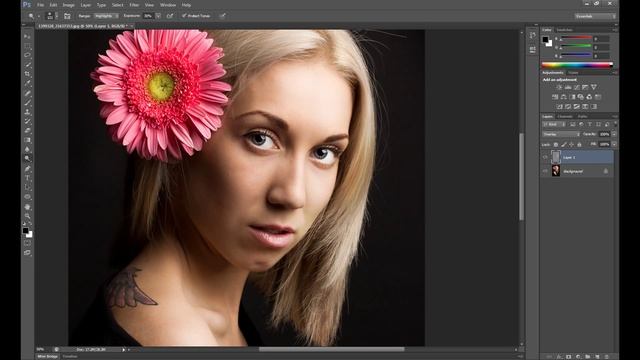
Task: Switch to the Channels tab
Action: pos(565,117)
